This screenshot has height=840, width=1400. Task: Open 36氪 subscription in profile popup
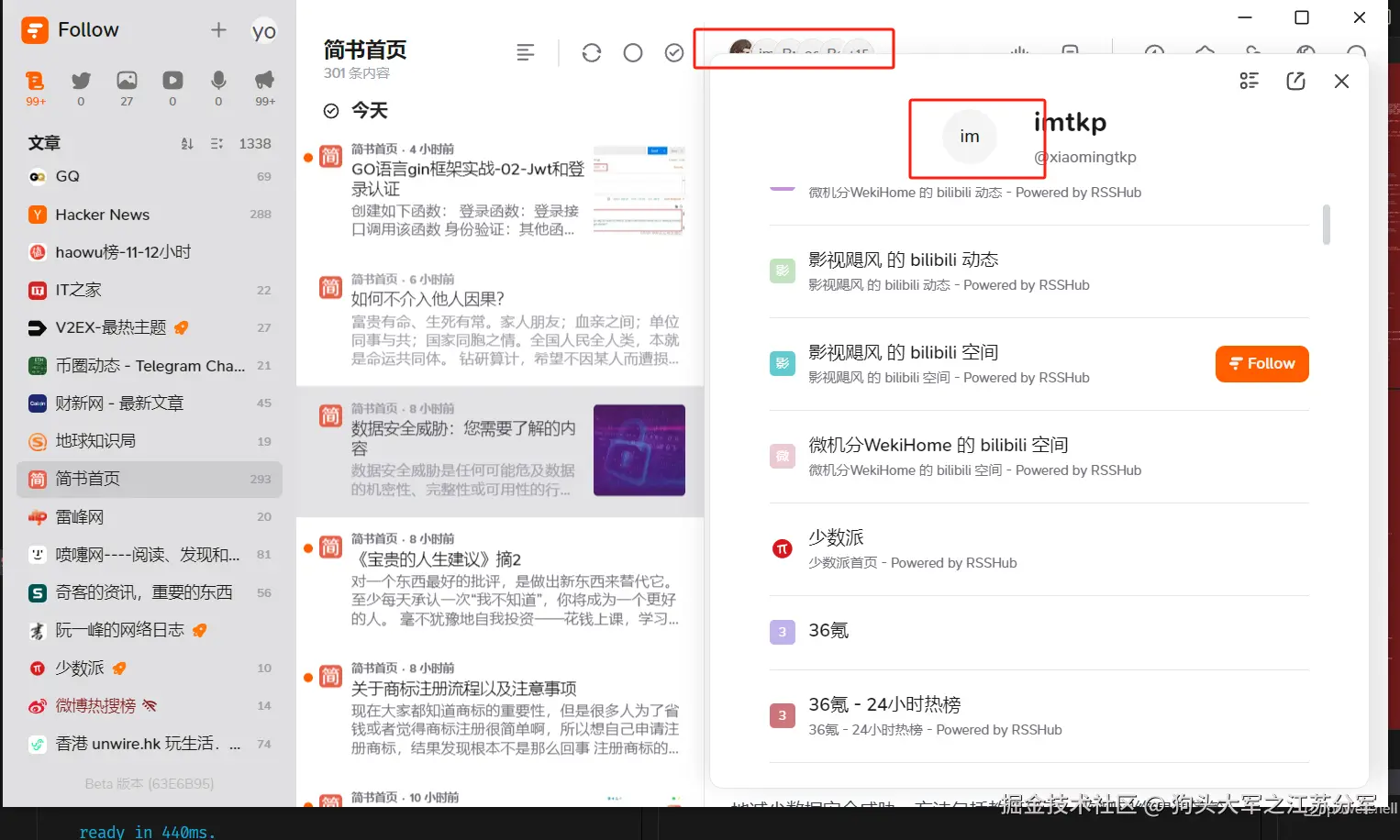(x=1039, y=631)
